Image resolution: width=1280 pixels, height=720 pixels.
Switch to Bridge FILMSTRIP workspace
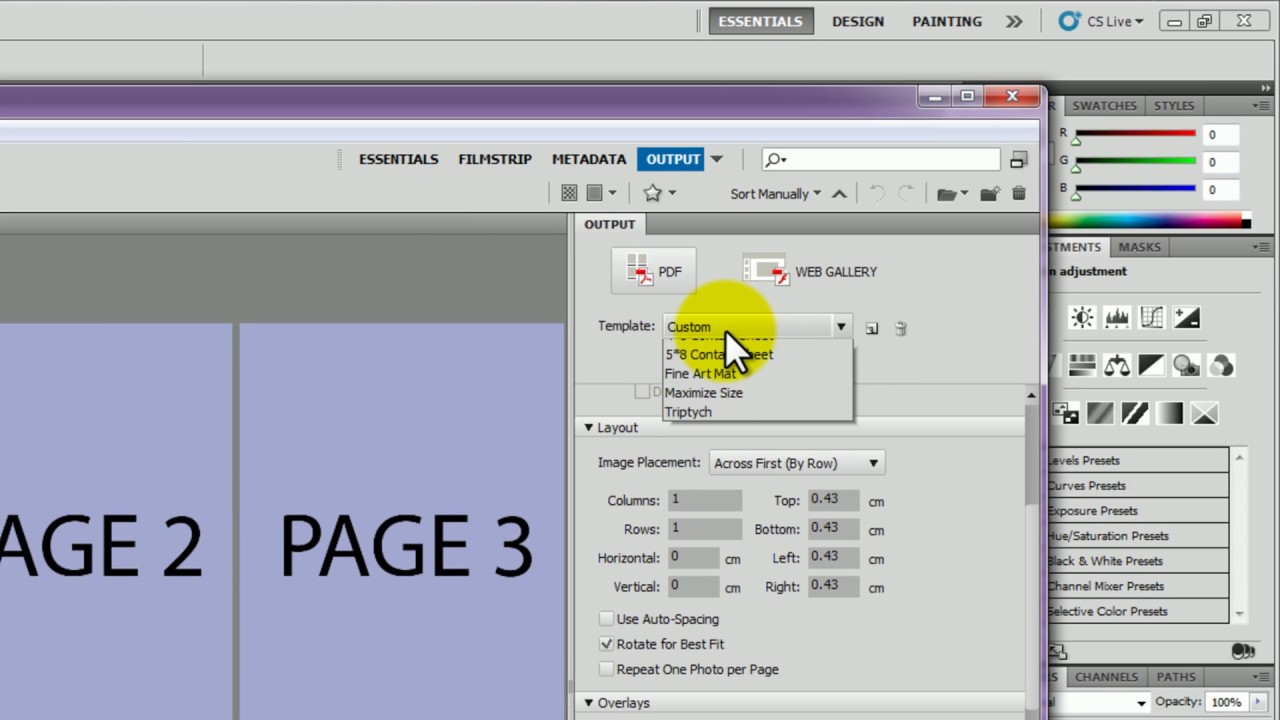pos(495,159)
